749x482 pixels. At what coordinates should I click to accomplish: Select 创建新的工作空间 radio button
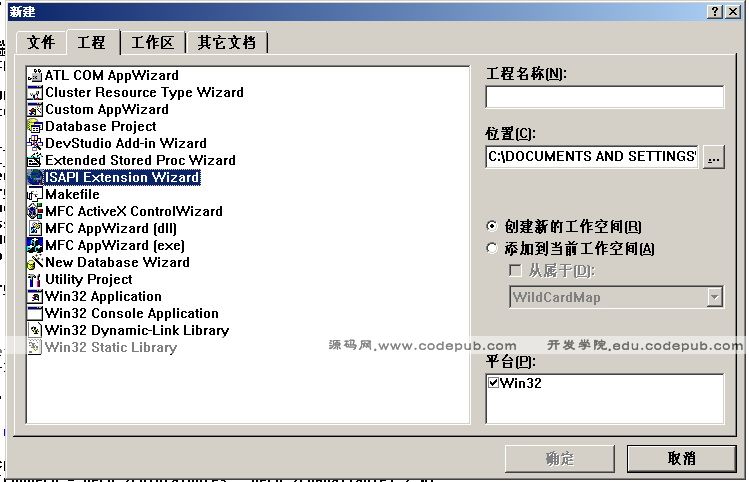[492, 226]
